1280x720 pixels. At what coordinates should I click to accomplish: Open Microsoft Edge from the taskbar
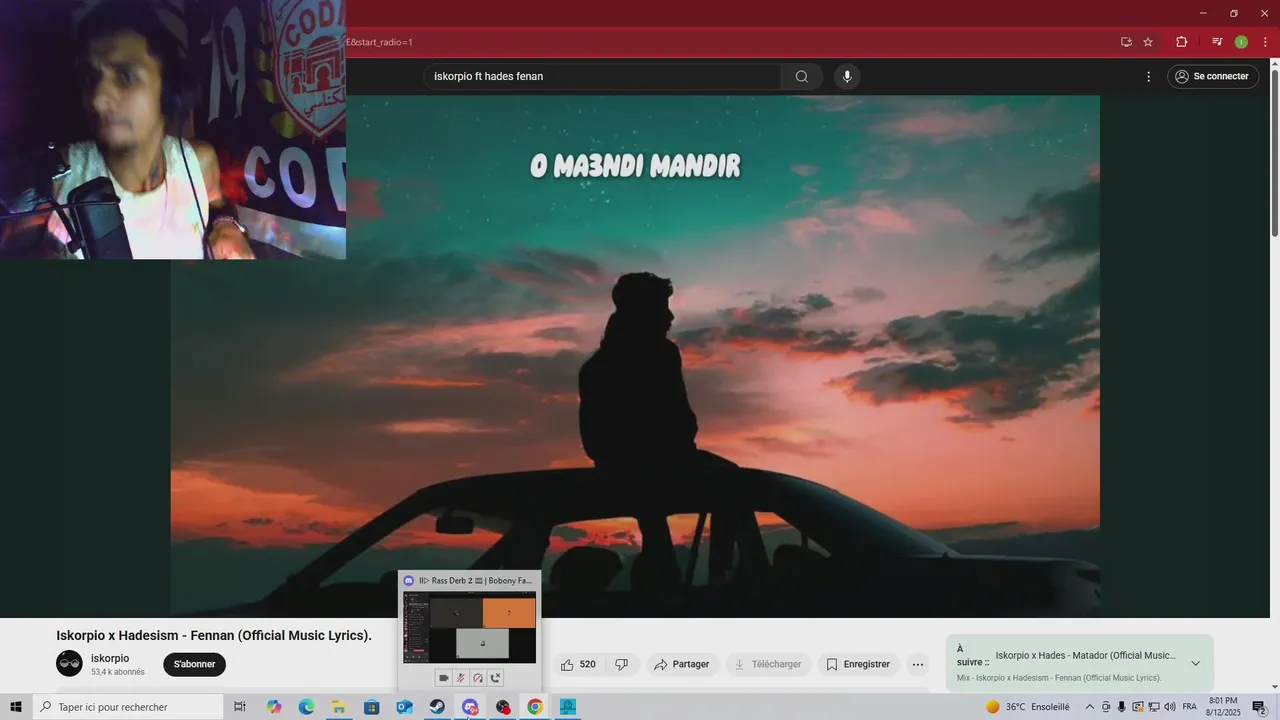click(306, 707)
